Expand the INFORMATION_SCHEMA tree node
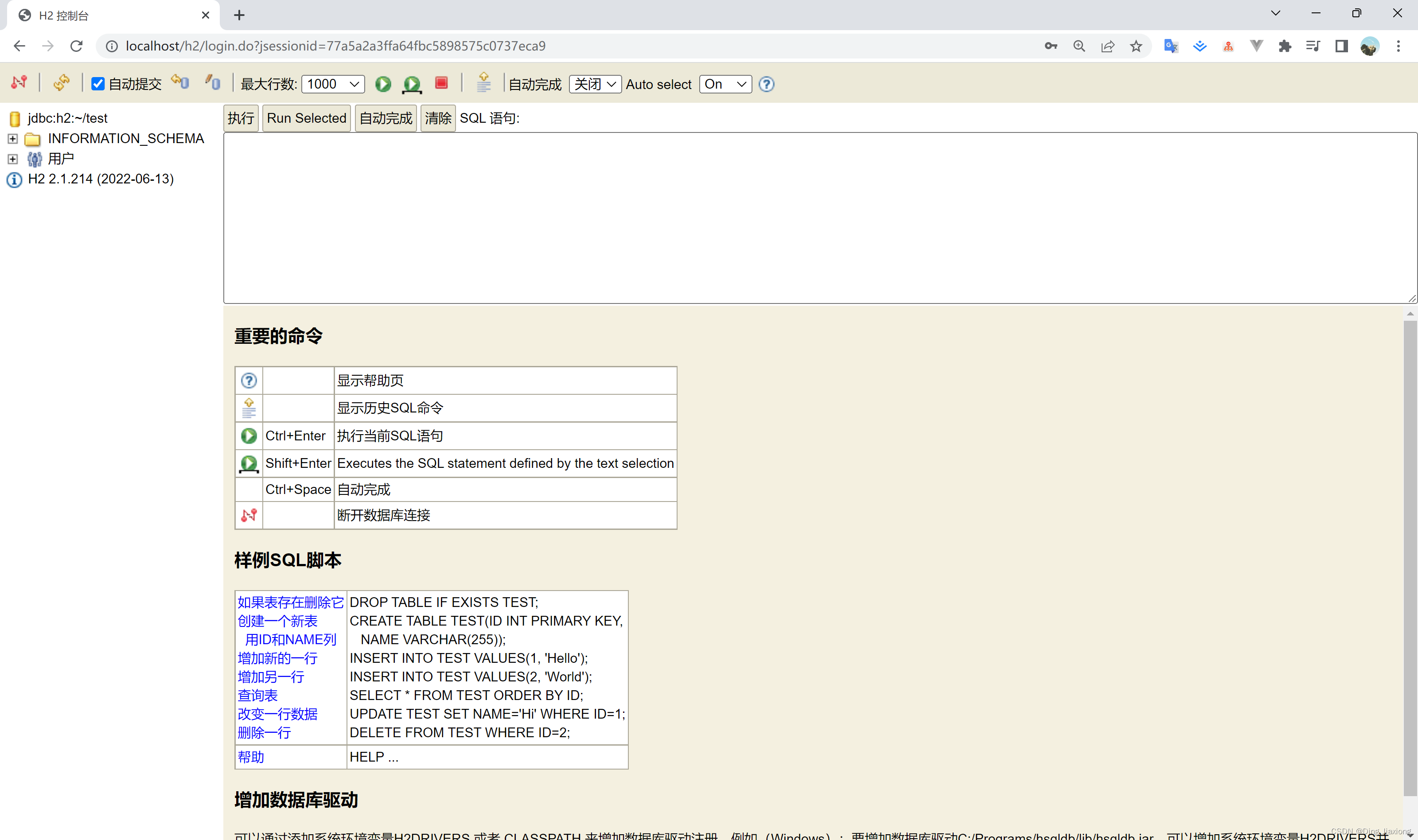 [12, 138]
